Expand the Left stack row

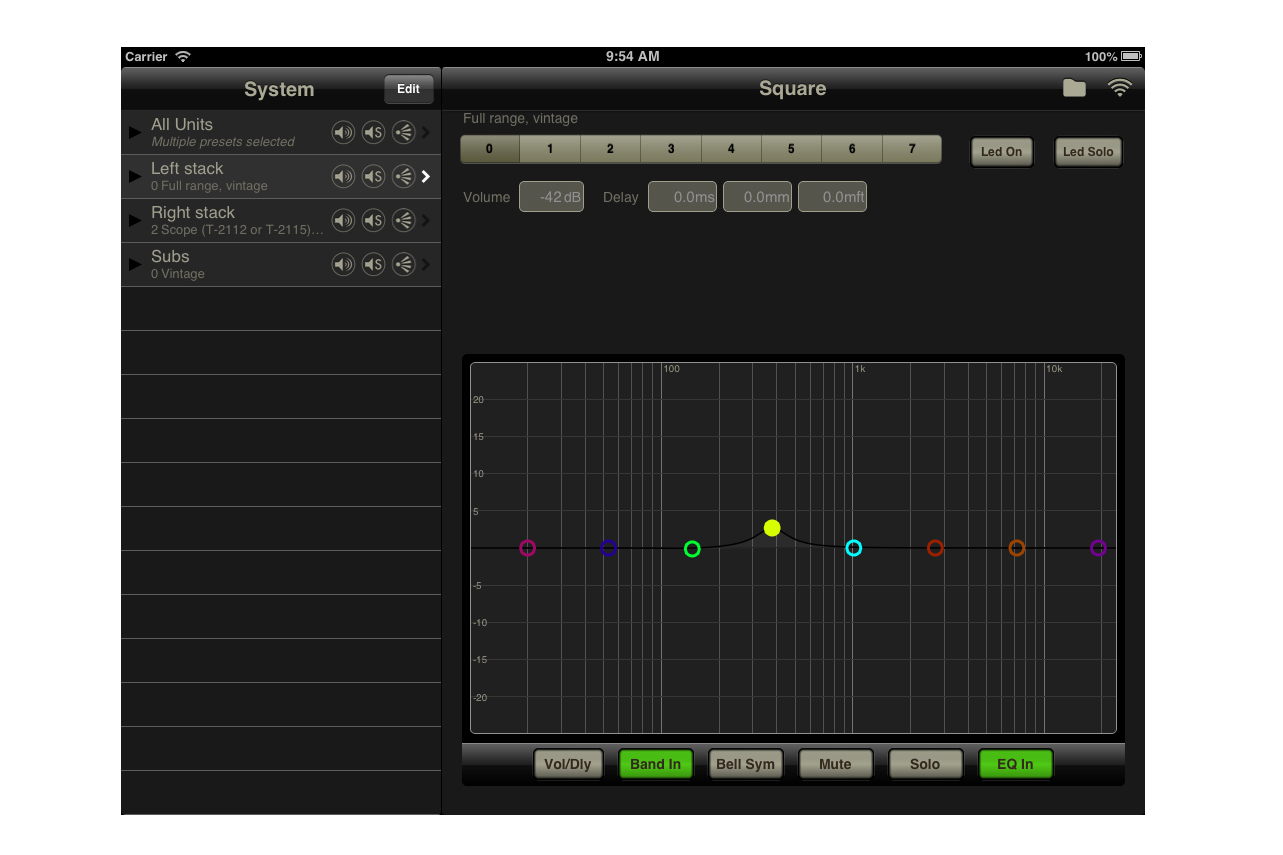point(427,176)
